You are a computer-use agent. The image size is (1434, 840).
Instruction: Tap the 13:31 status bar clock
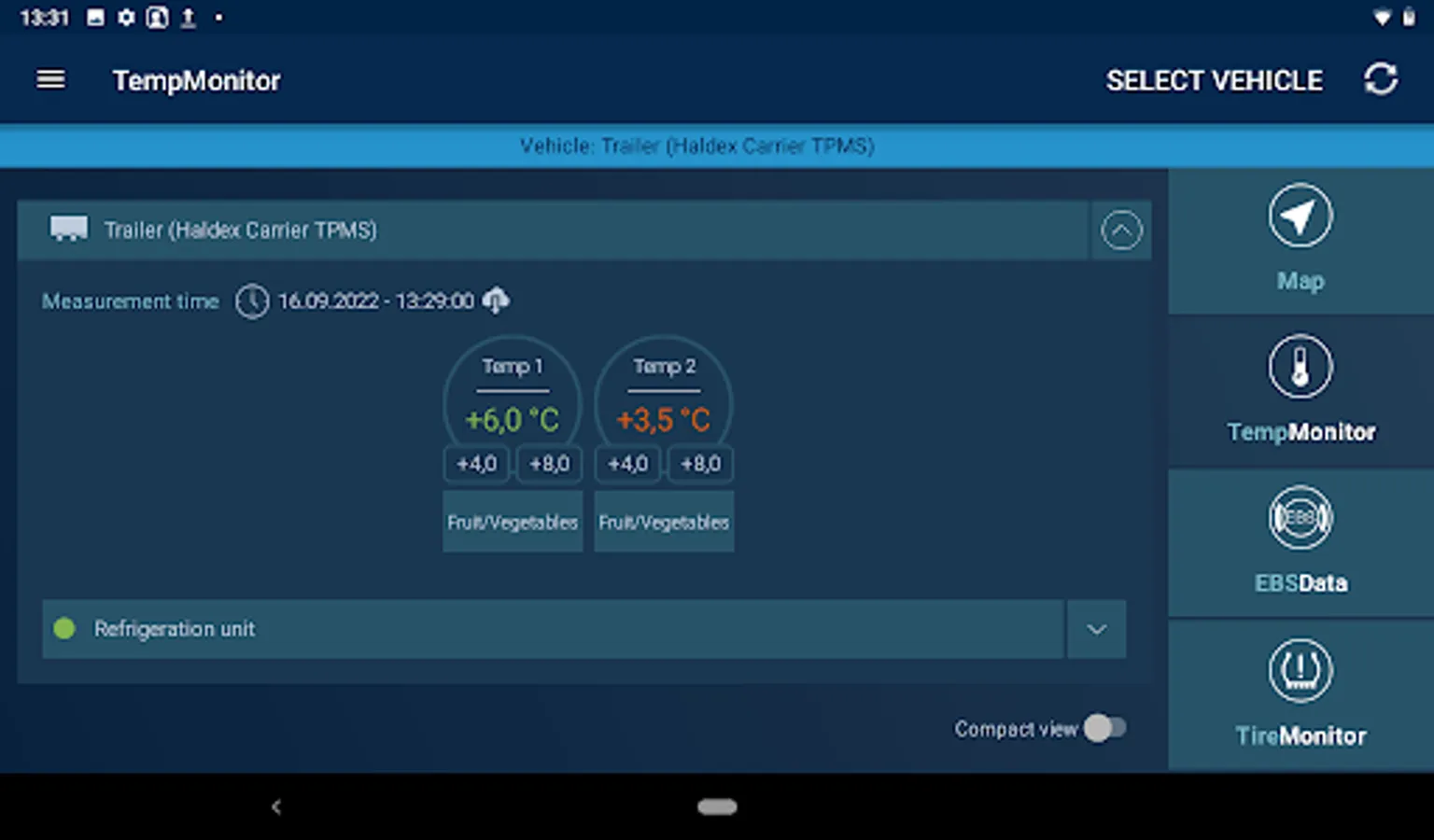45,18
